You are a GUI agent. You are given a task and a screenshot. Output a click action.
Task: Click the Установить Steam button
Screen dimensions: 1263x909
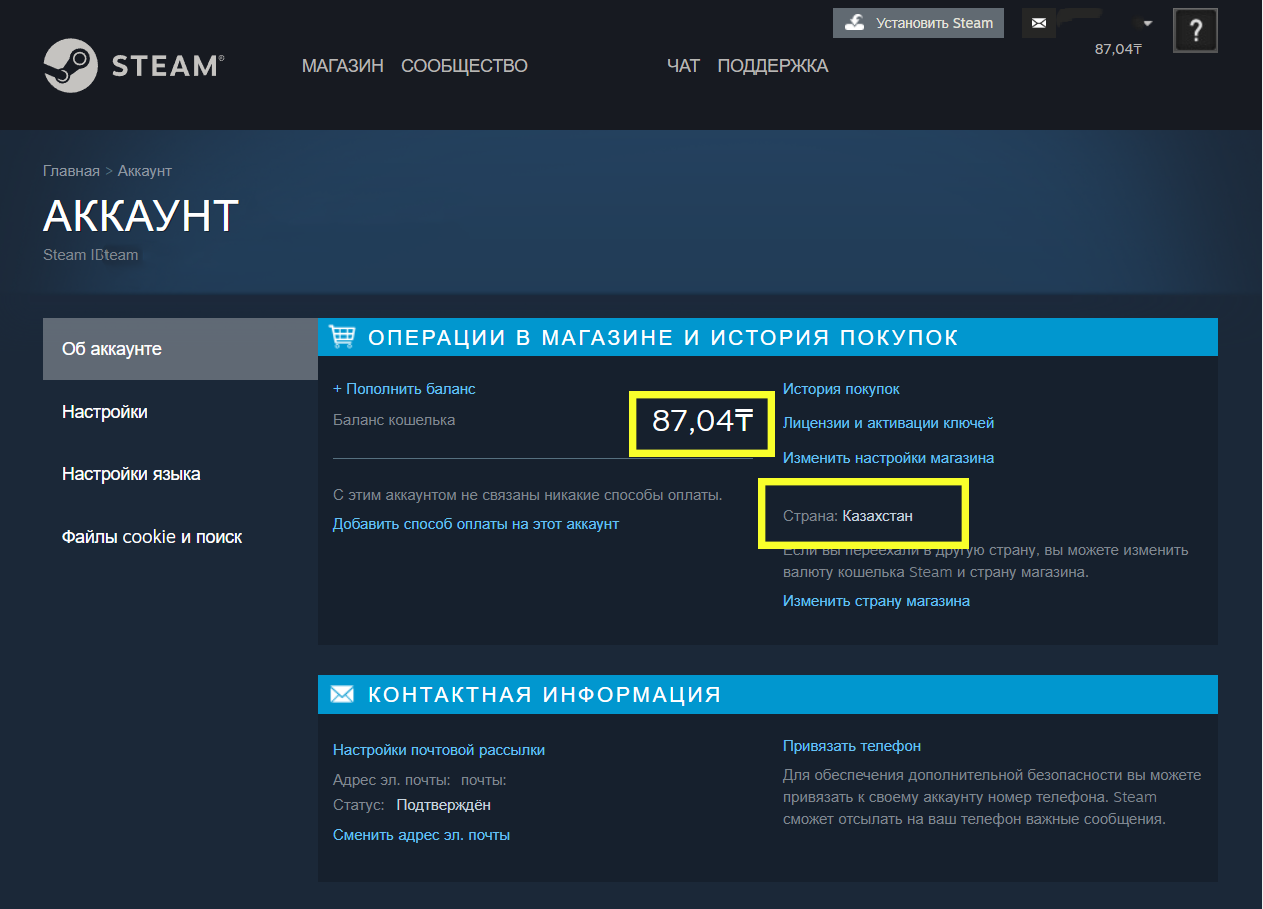click(918, 23)
